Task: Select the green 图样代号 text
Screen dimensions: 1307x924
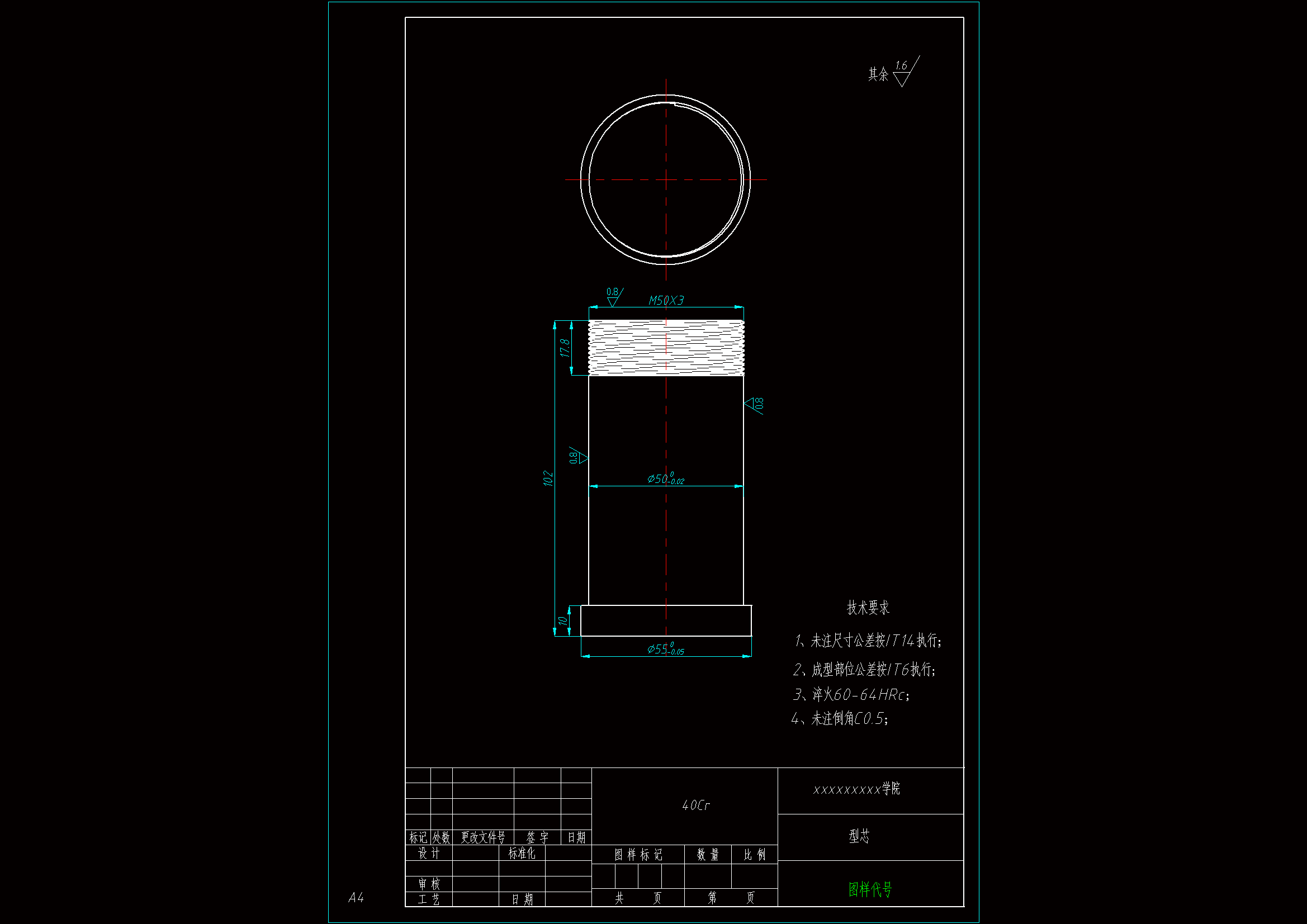Action: pyautogui.click(x=870, y=889)
